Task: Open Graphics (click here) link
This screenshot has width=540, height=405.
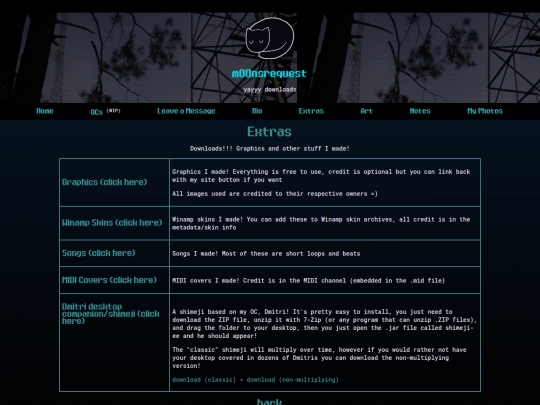Action: [x=104, y=182]
